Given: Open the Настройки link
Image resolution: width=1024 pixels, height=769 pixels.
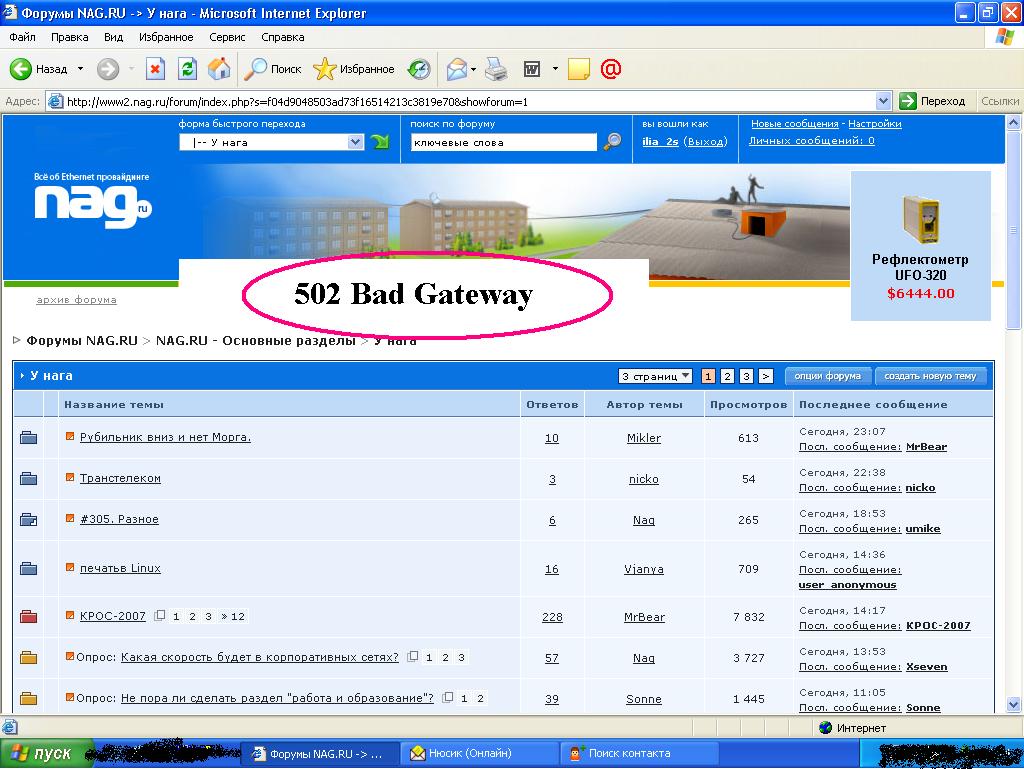Looking at the screenshot, I should 874,123.
